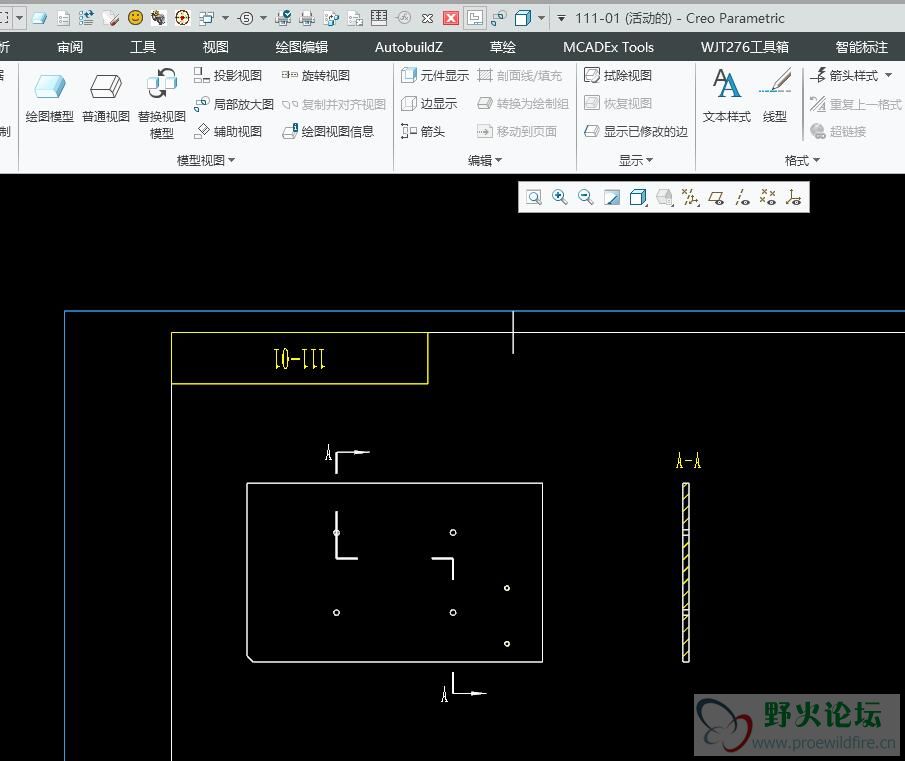The width and height of the screenshot is (905, 761).
Task: Click the Replace View Model (替换视图模型) icon
Action: pyautogui.click(x=162, y=104)
